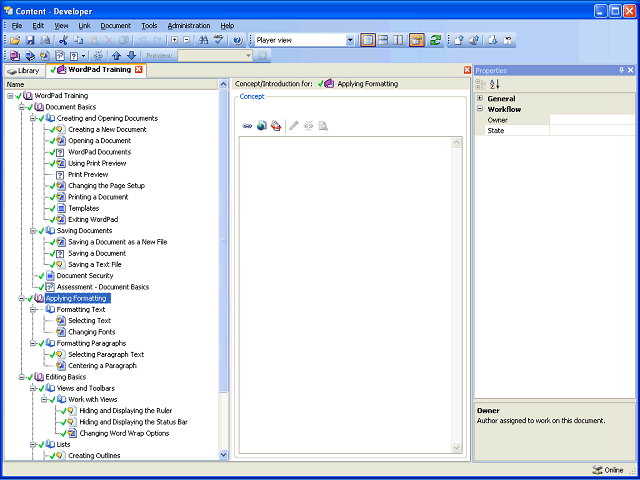
Task: Expand all using the plus box icon
Action: (174, 40)
